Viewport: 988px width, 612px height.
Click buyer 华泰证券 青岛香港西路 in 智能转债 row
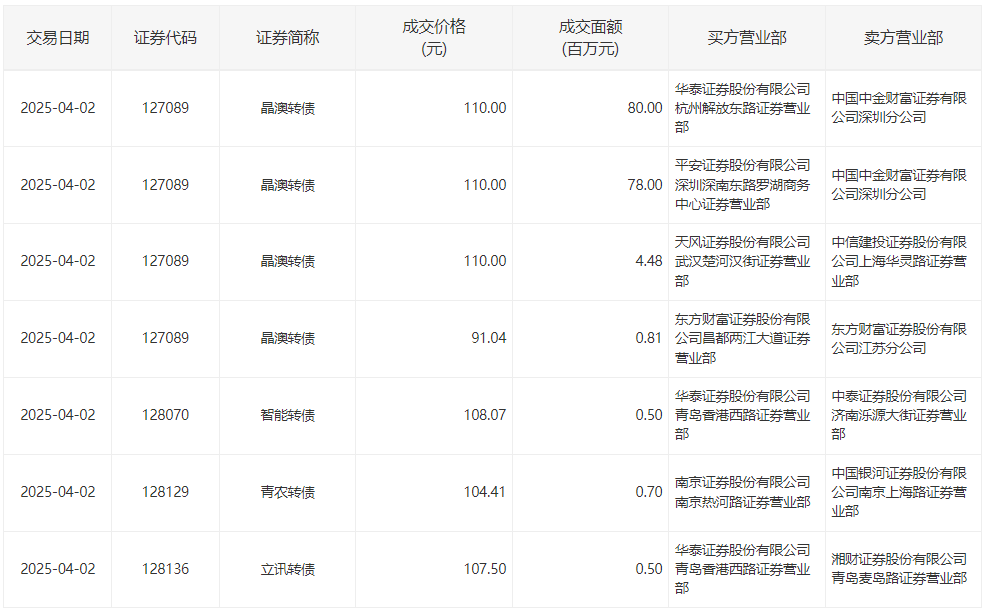[742, 415]
